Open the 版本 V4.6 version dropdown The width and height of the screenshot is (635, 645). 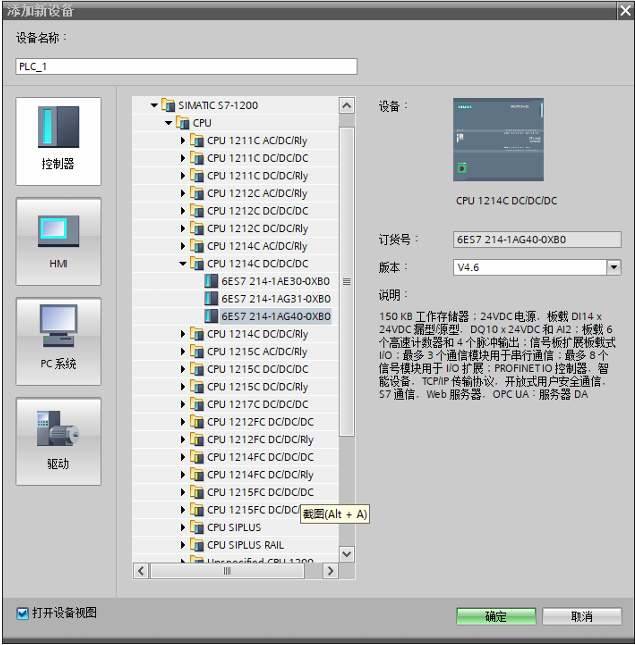[x=613, y=268]
